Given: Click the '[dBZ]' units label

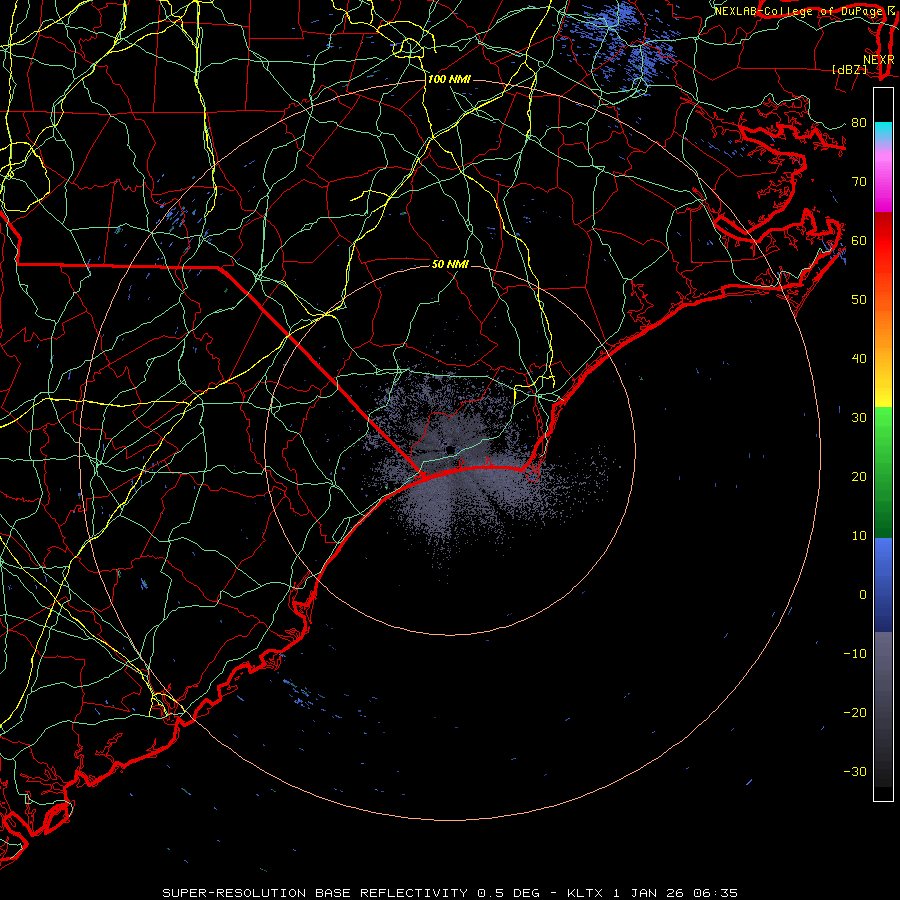Looking at the screenshot, I should 849,69.
